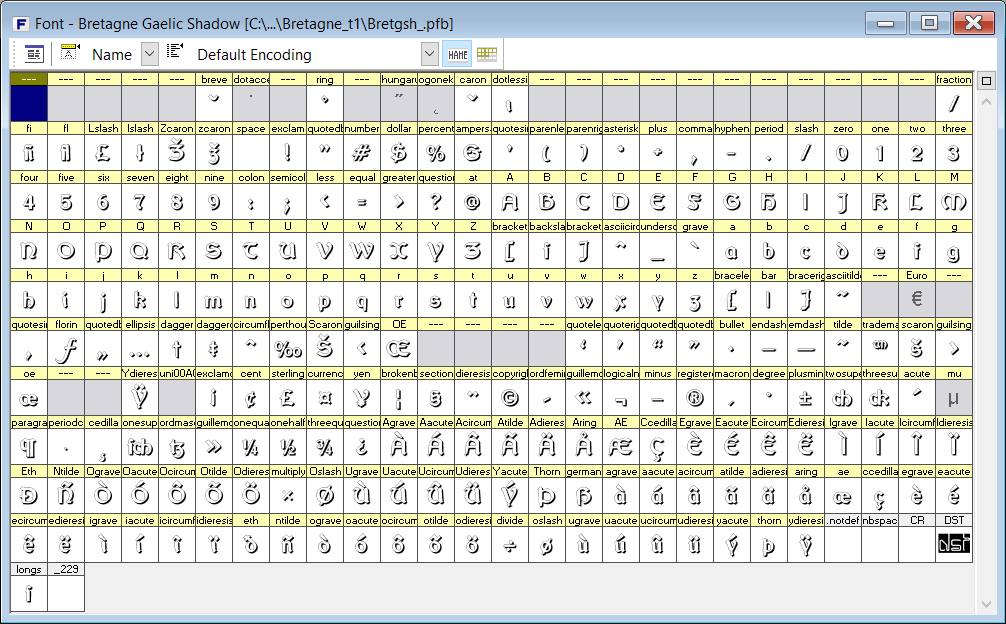Select the Ydieresis glyph cell
Screen dimensions: 1006x624
click(x=139, y=398)
